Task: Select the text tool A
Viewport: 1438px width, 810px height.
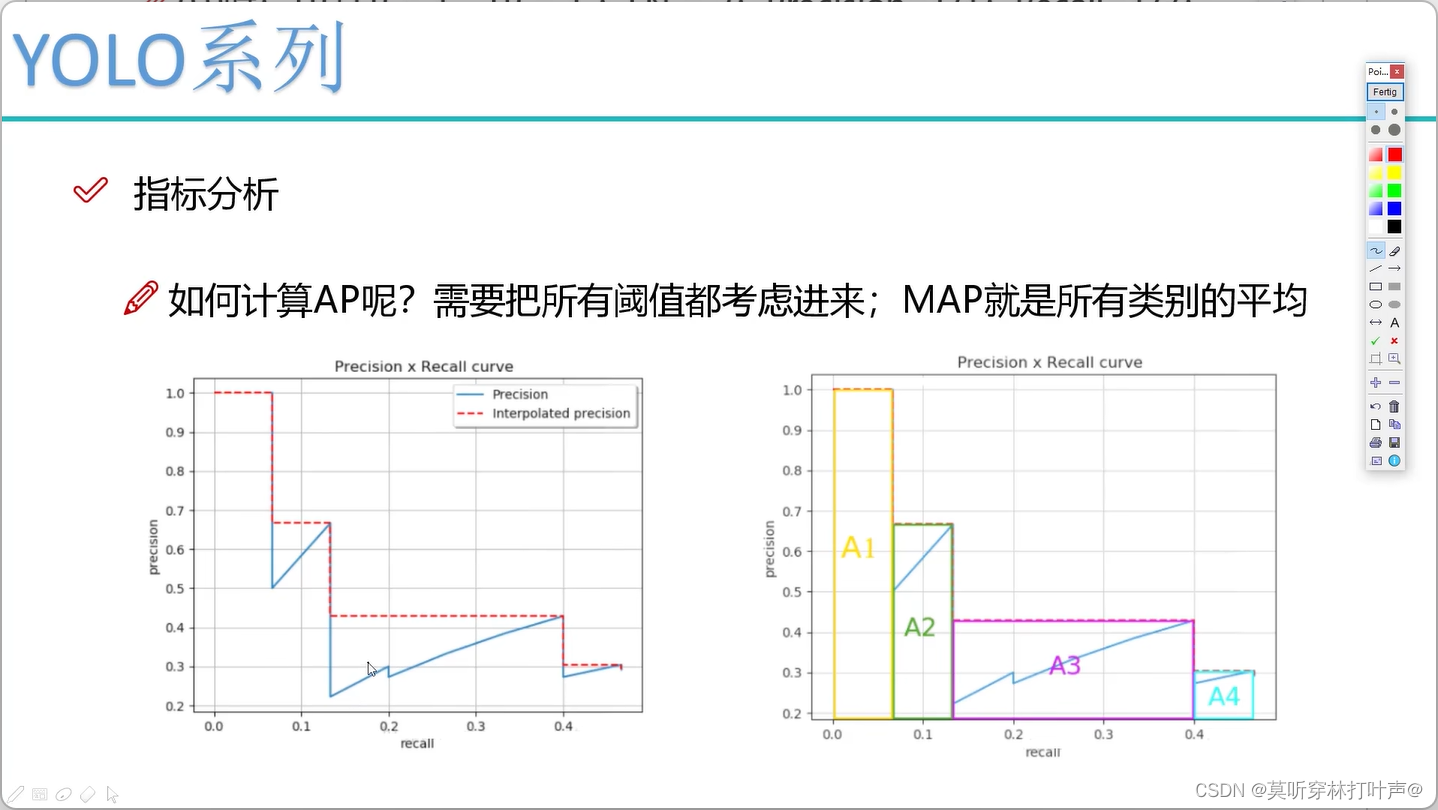Action: click(1394, 322)
